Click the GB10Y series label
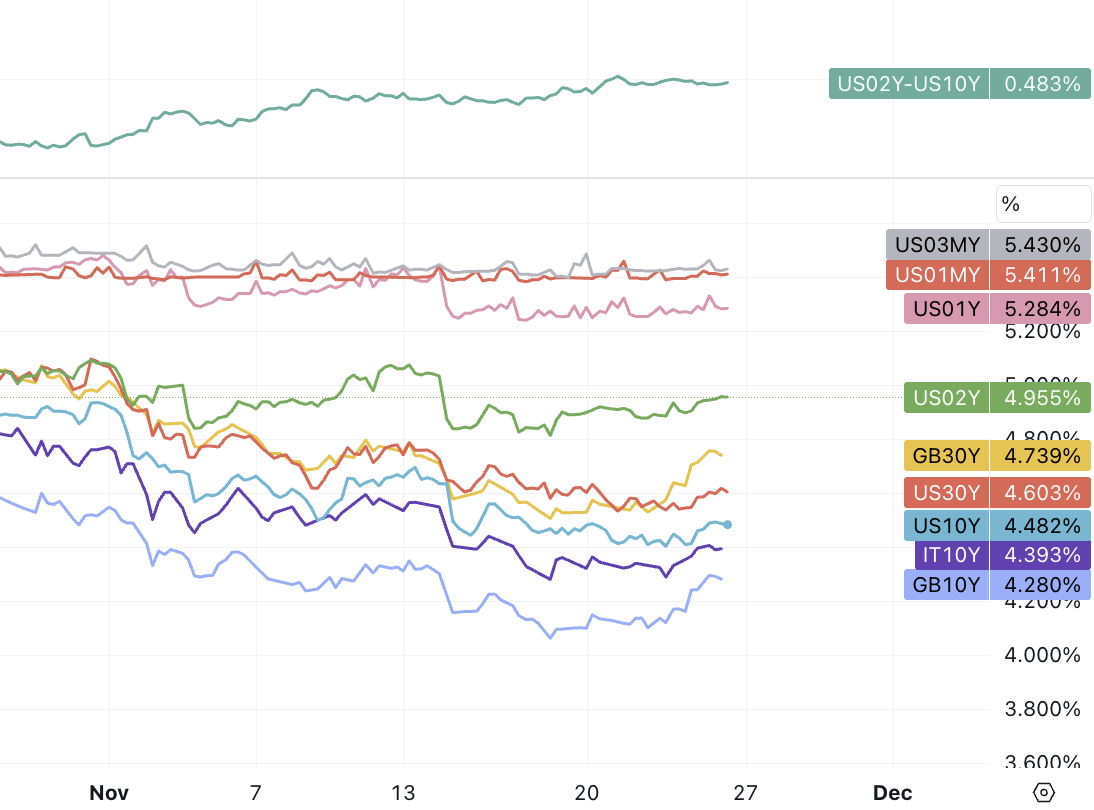Viewport: 1094px width, 810px height. tap(946, 585)
